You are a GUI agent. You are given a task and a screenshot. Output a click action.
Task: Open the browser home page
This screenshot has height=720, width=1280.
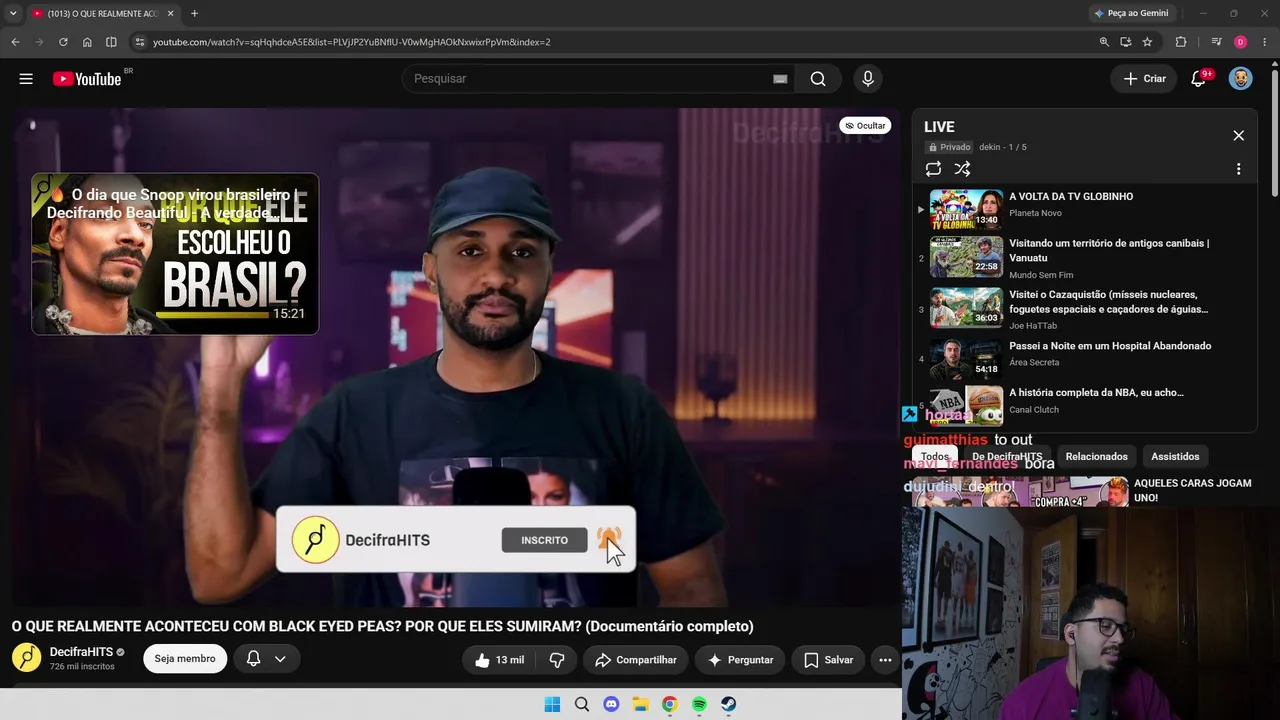[x=87, y=42]
